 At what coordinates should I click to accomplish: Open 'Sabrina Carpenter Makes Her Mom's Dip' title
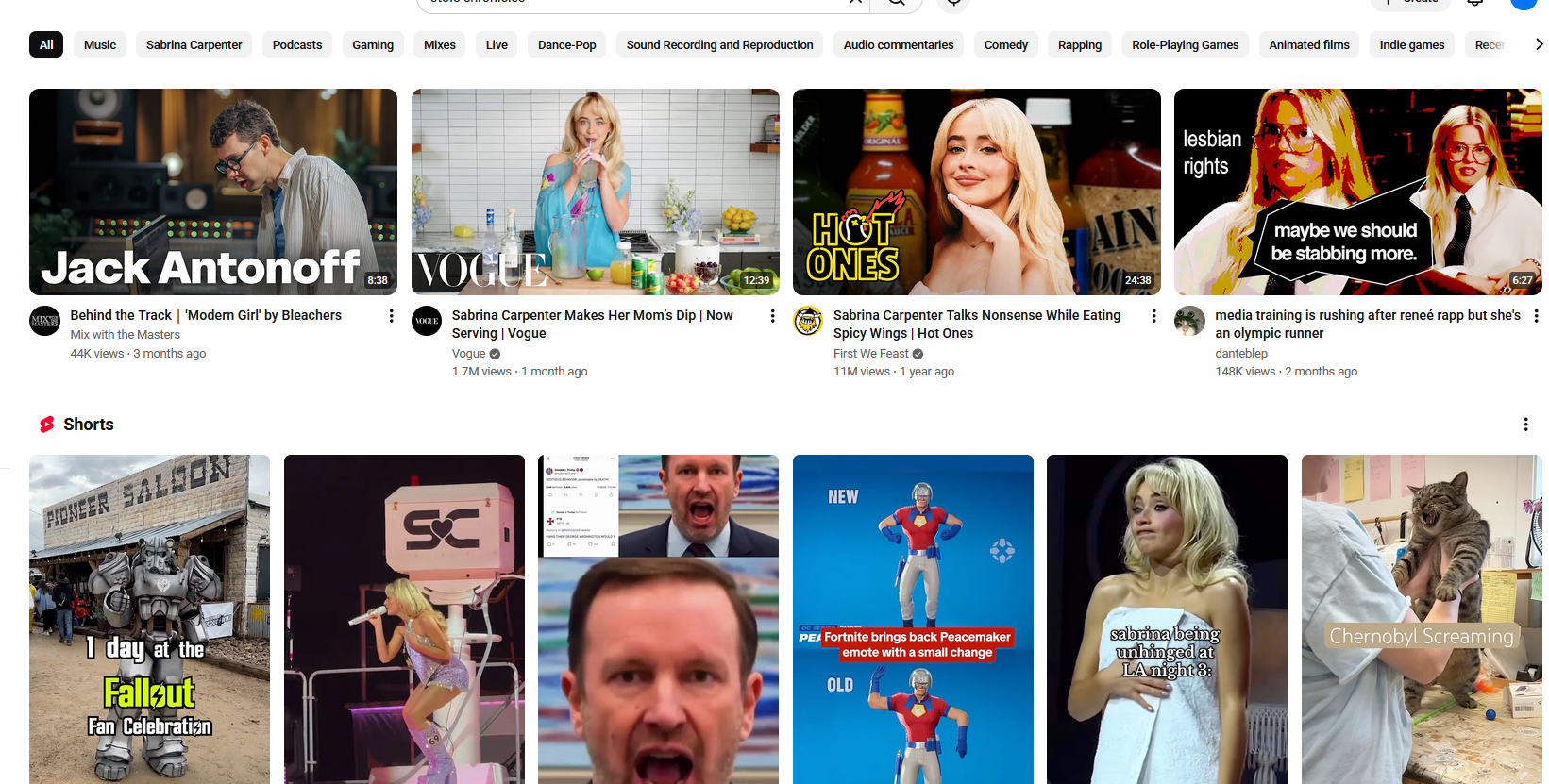pos(593,324)
